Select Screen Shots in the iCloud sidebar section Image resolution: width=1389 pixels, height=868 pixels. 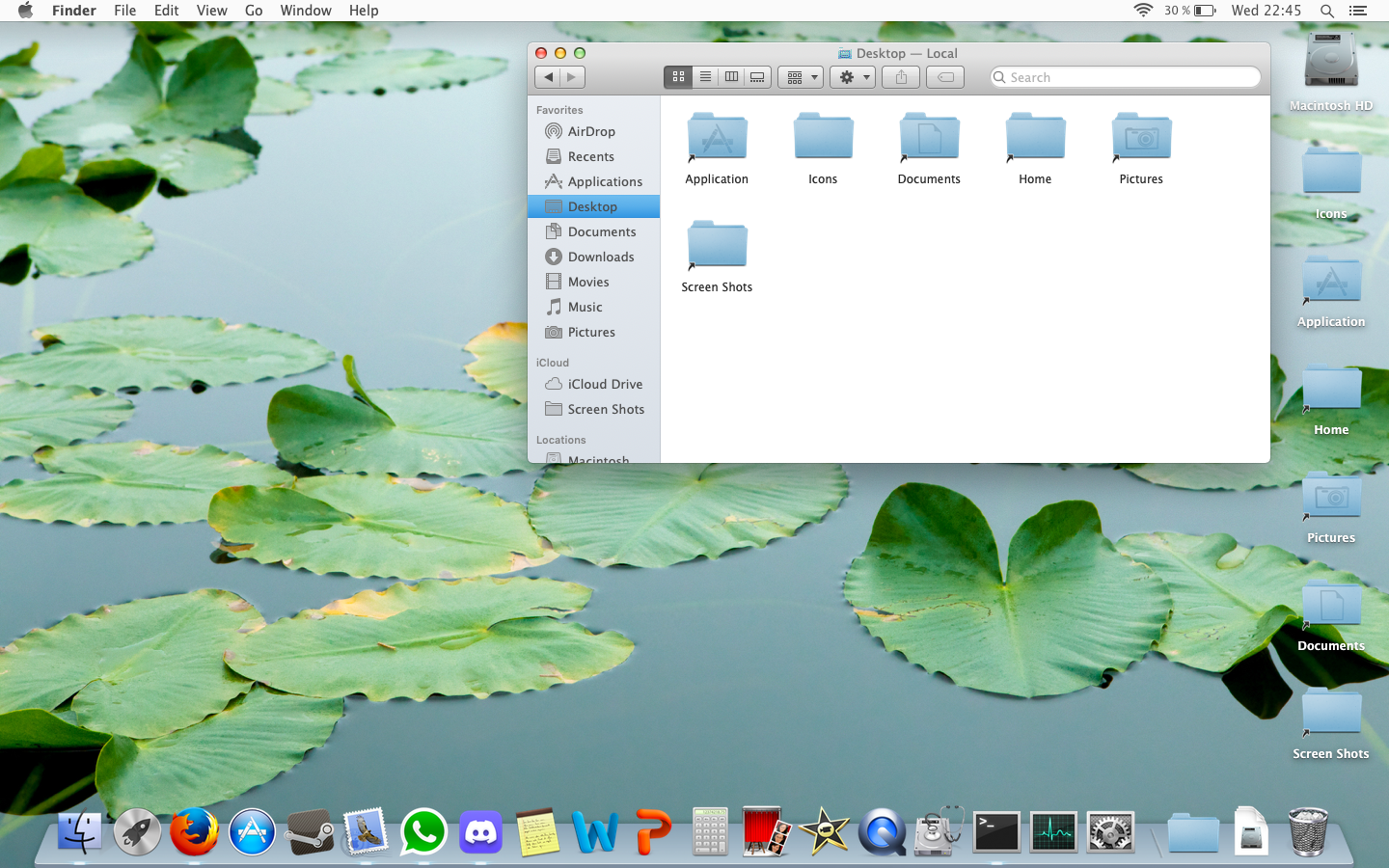(x=593, y=409)
